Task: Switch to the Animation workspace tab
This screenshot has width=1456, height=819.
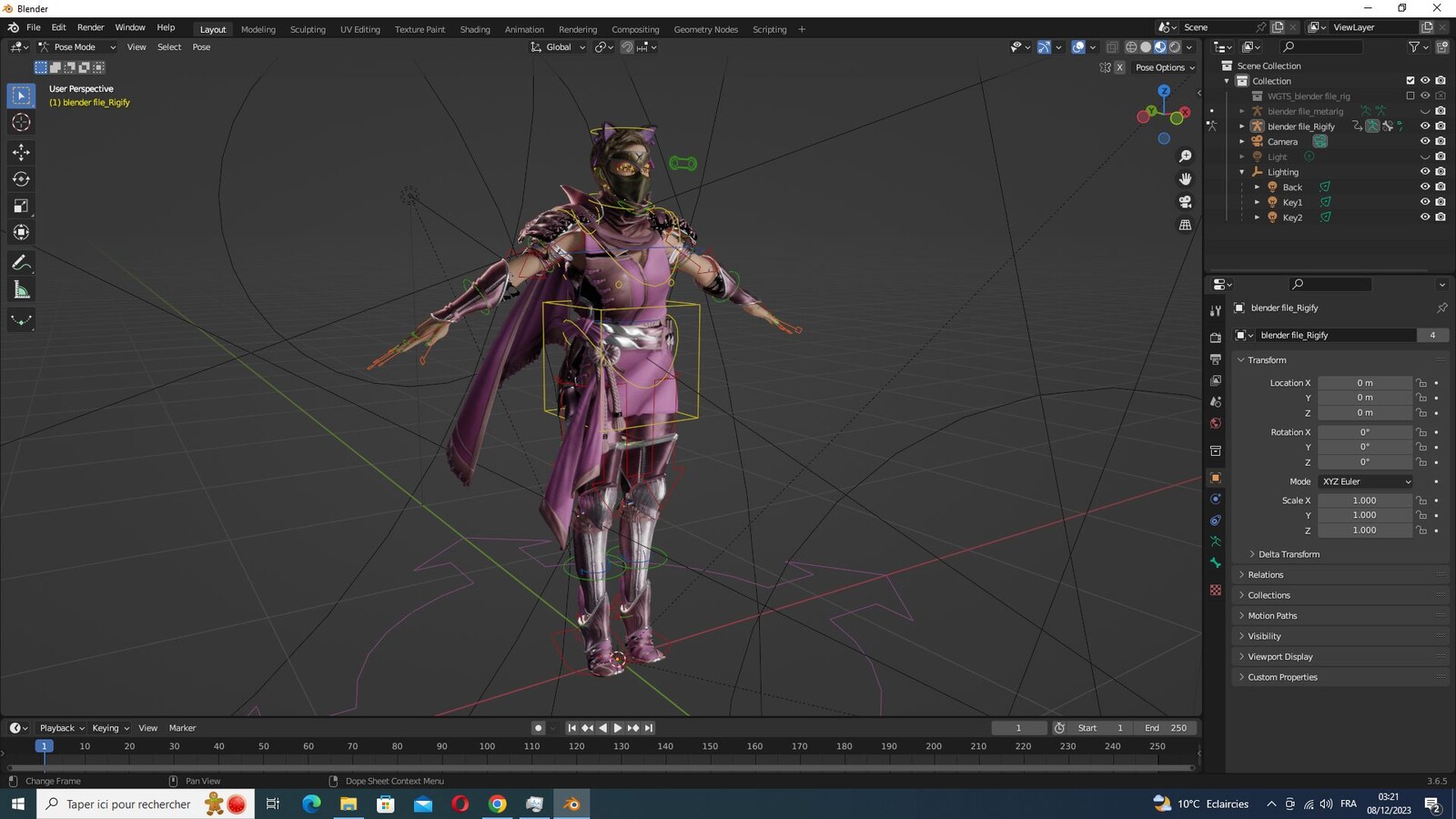Action: pos(524,29)
